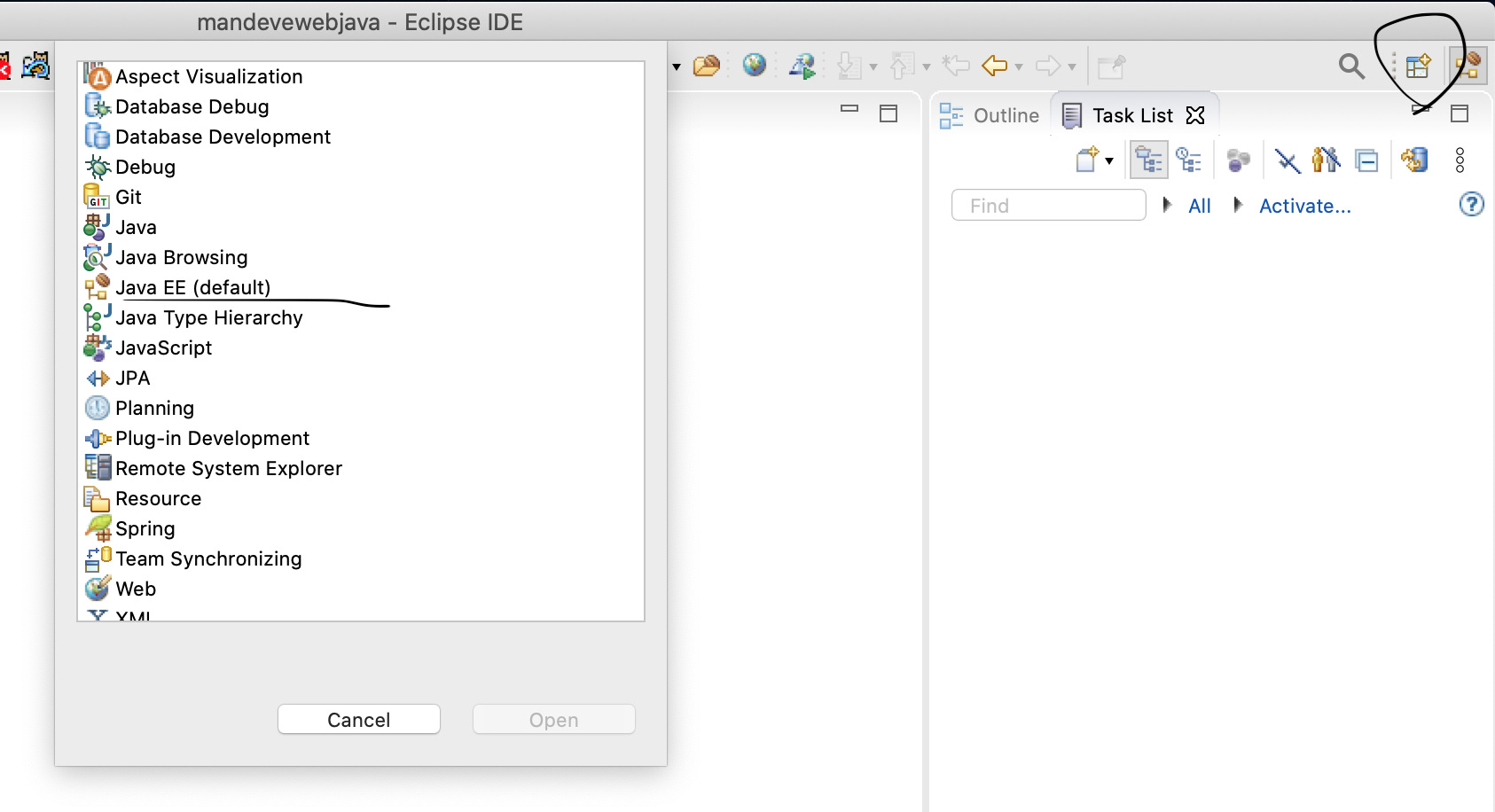
Task: Open the Forward history dropdown arrow
Action: (x=1072, y=67)
